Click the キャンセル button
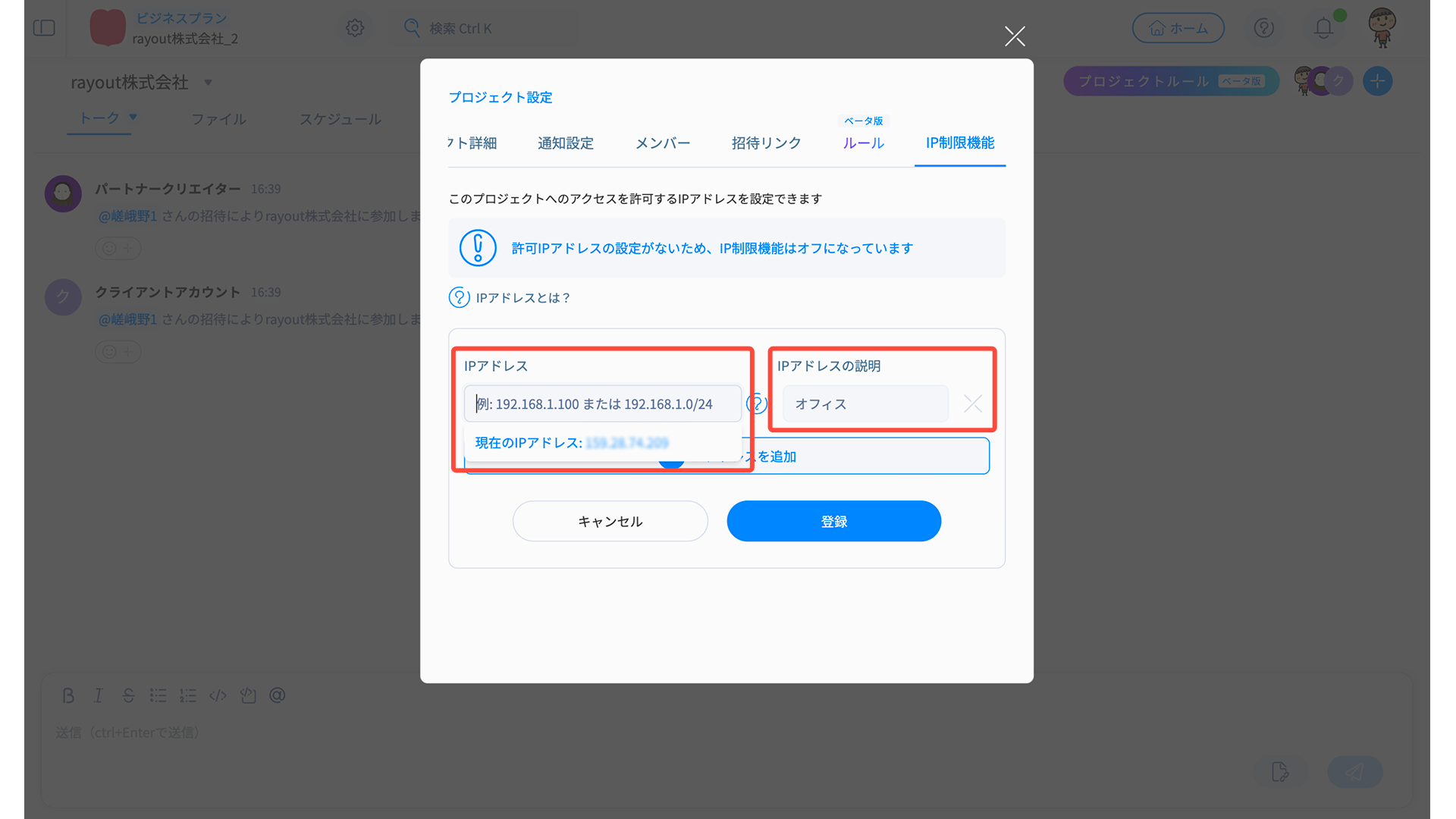 [610, 521]
